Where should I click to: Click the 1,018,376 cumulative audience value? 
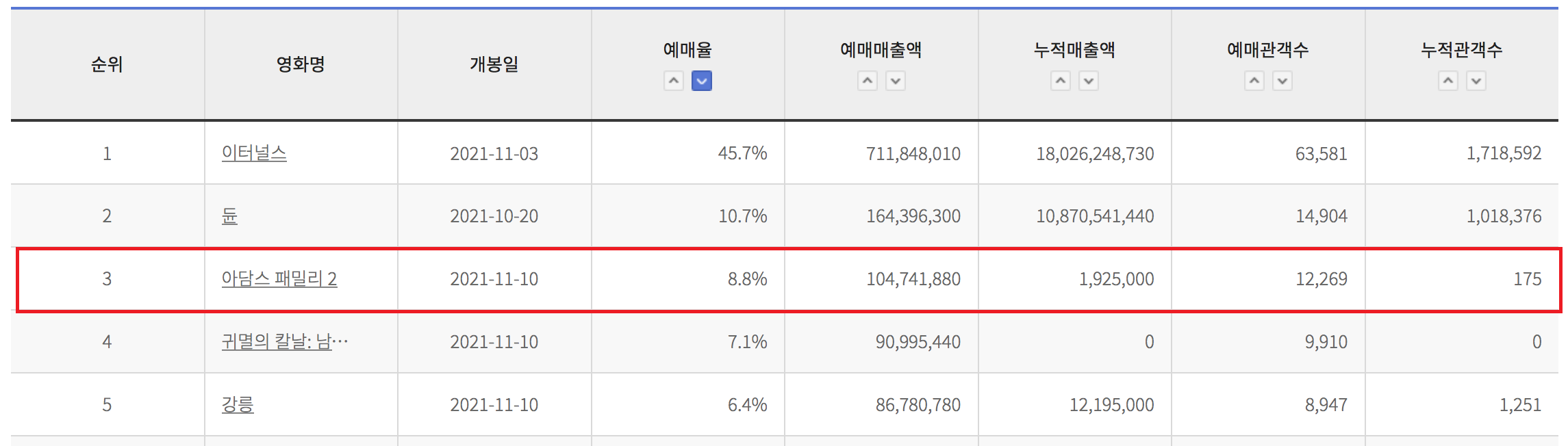coord(1504,216)
